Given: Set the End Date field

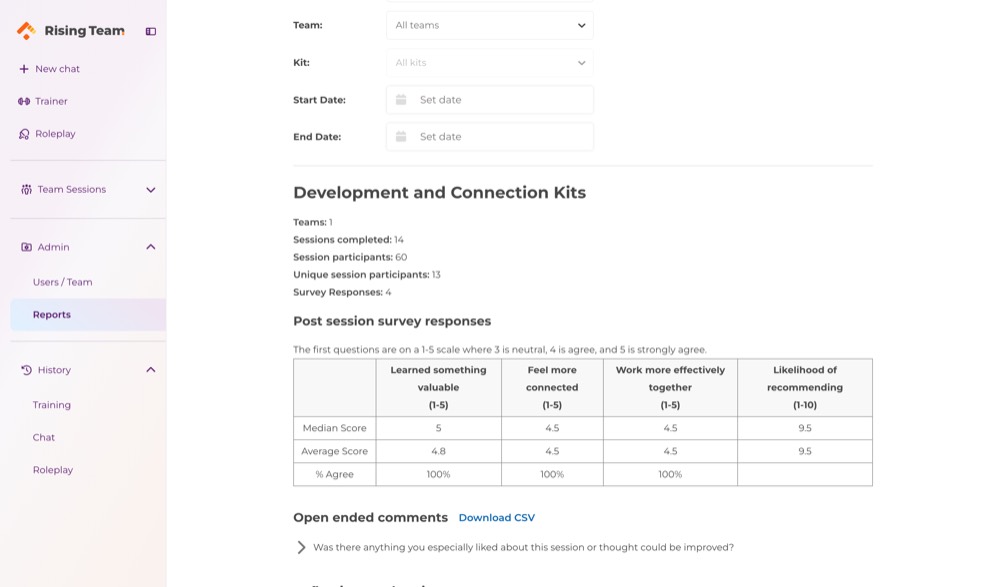Looking at the screenshot, I should [x=490, y=137].
